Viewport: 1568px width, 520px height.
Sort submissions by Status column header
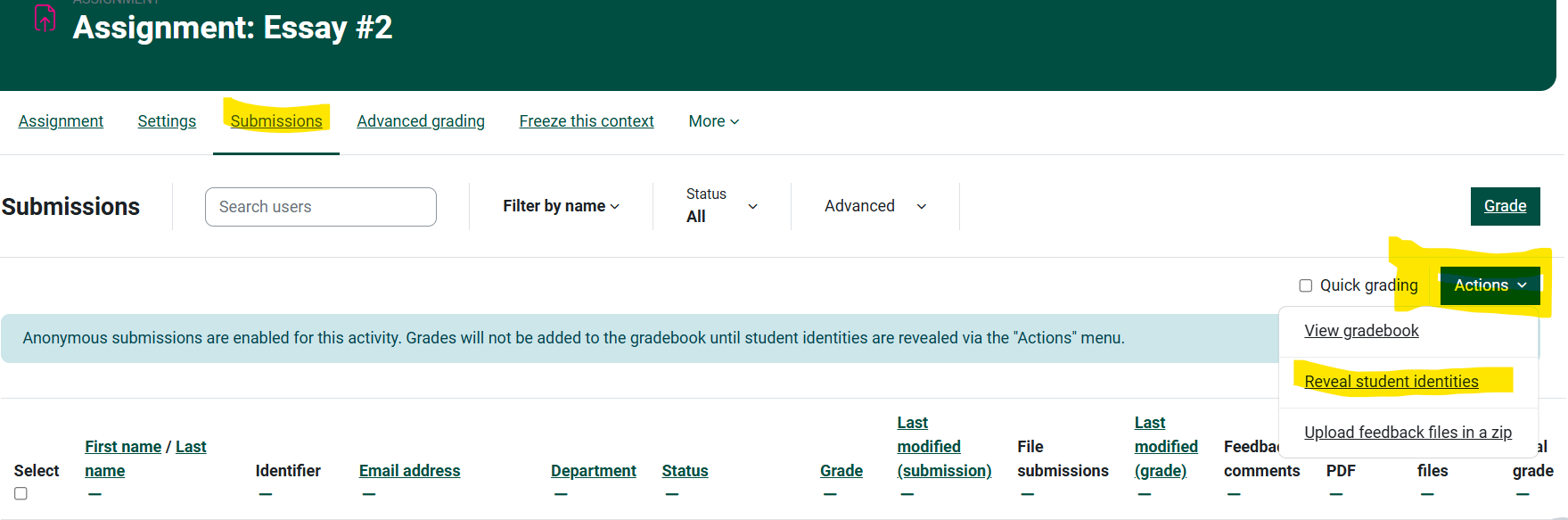[x=685, y=471]
